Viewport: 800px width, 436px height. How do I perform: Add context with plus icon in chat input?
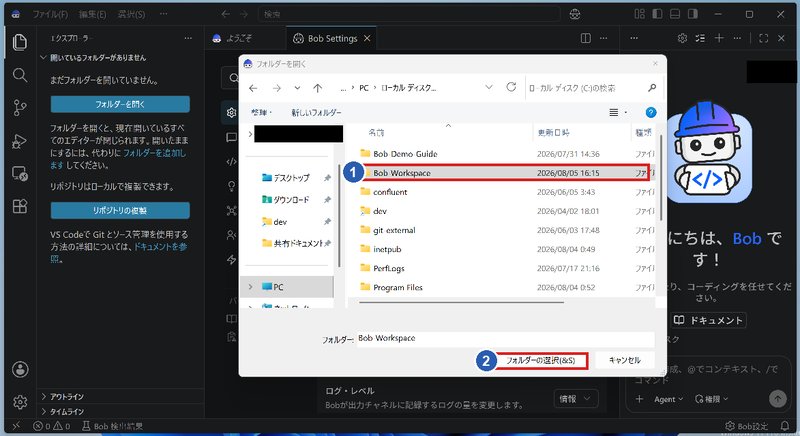coord(639,399)
